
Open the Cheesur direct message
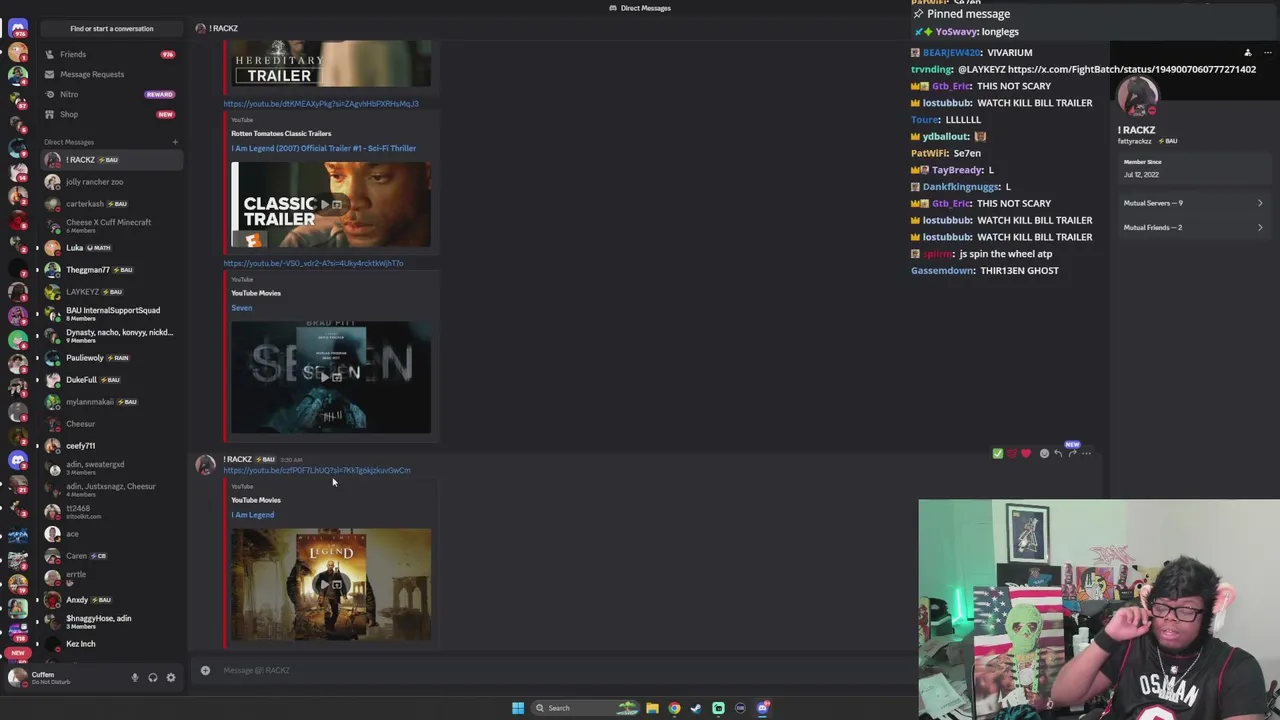point(112,424)
